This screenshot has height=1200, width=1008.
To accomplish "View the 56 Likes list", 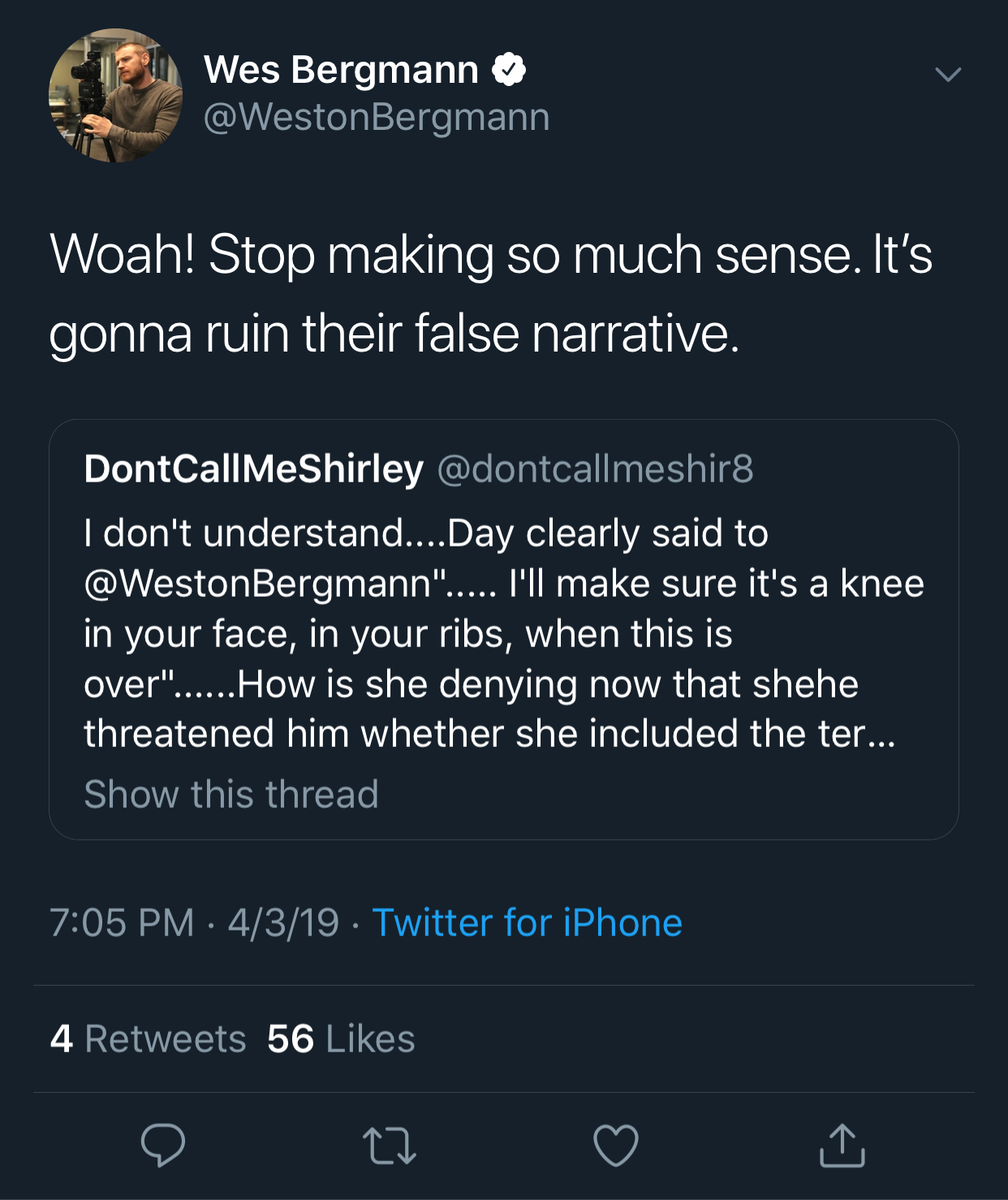I will pos(341,1039).
